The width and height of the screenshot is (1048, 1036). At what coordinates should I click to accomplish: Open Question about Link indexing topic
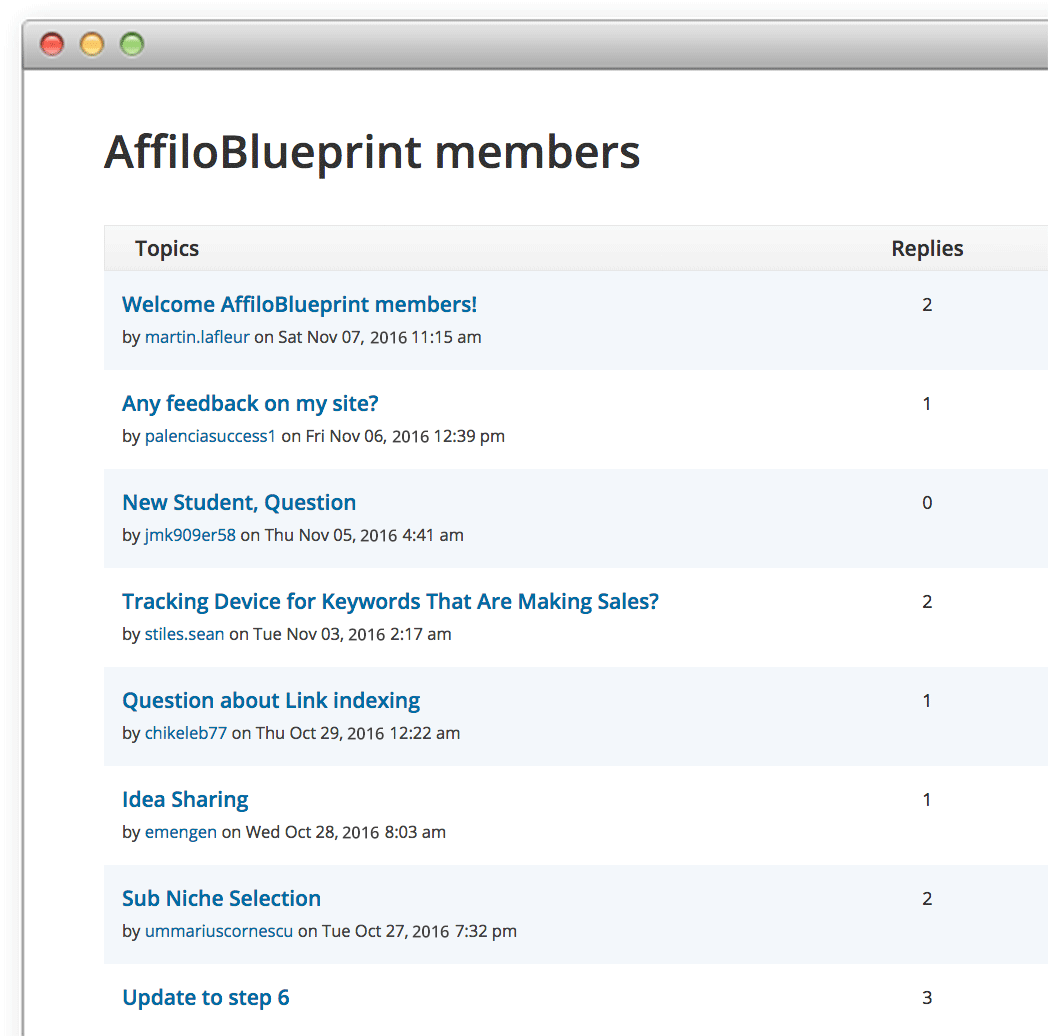coord(271,701)
